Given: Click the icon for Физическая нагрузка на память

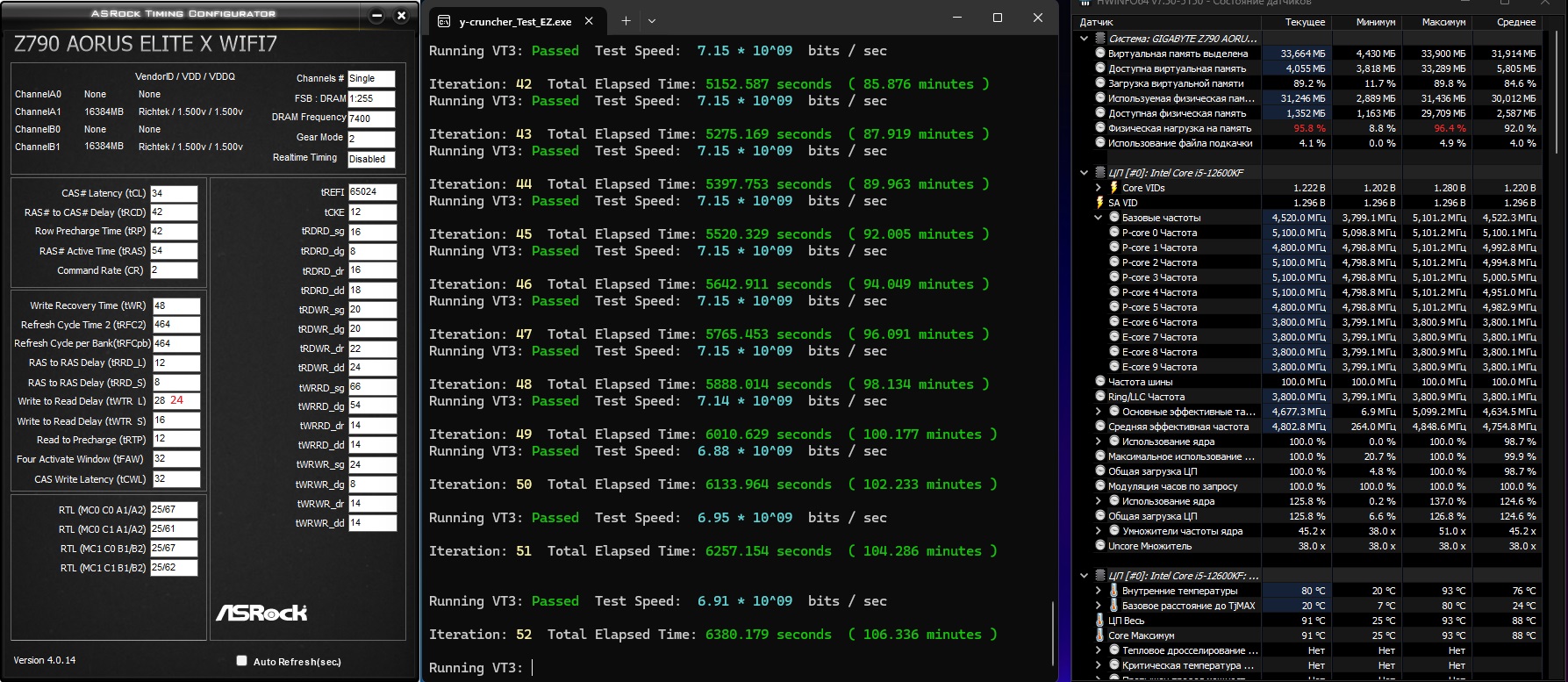Looking at the screenshot, I should click(x=1100, y=128).
